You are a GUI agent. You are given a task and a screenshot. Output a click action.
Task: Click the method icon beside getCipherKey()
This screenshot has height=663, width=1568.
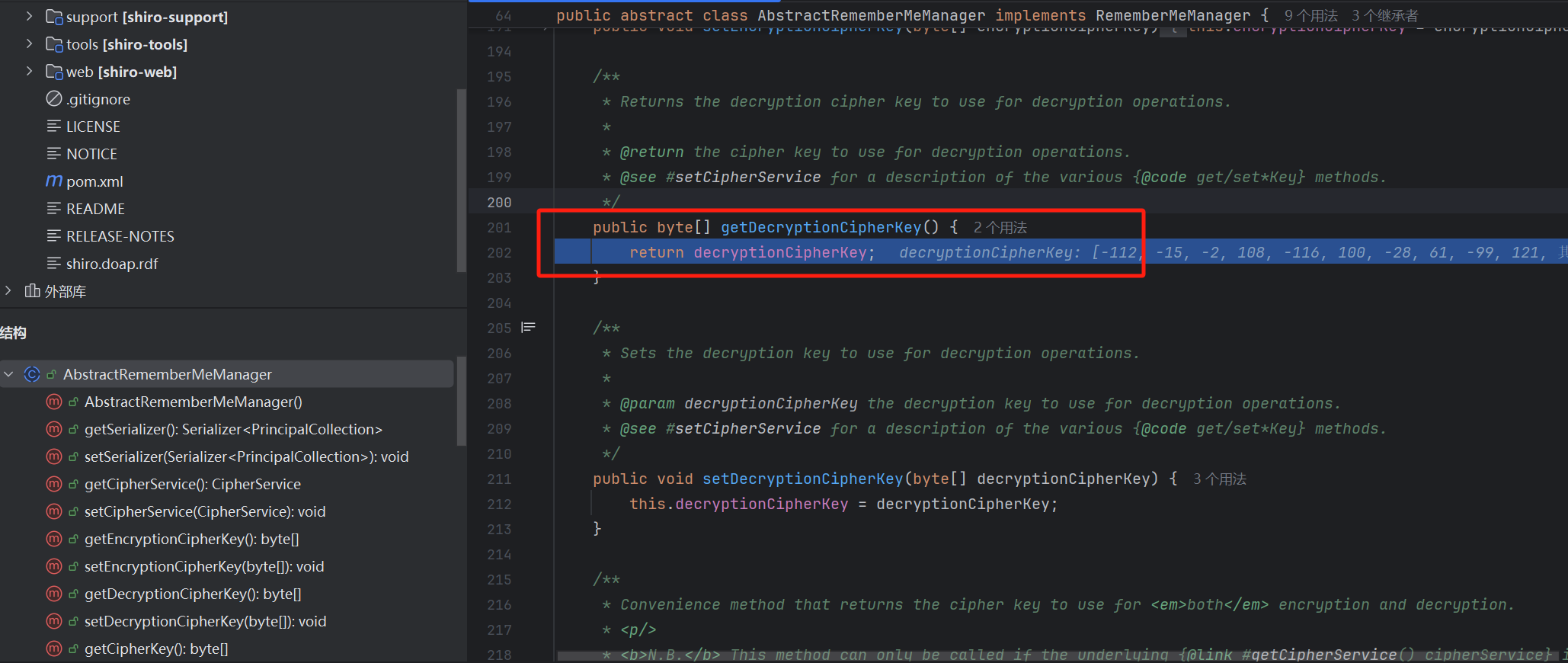pos(54,649)
